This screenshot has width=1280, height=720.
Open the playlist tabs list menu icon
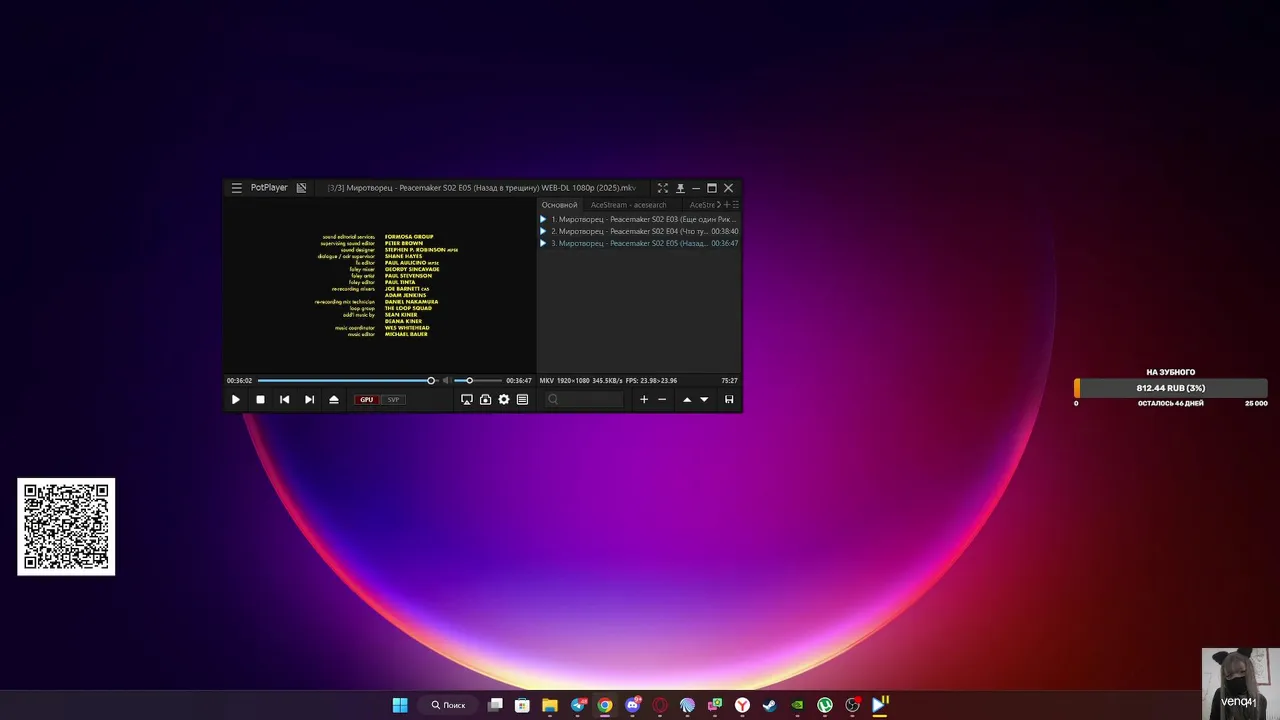[736, 205]
